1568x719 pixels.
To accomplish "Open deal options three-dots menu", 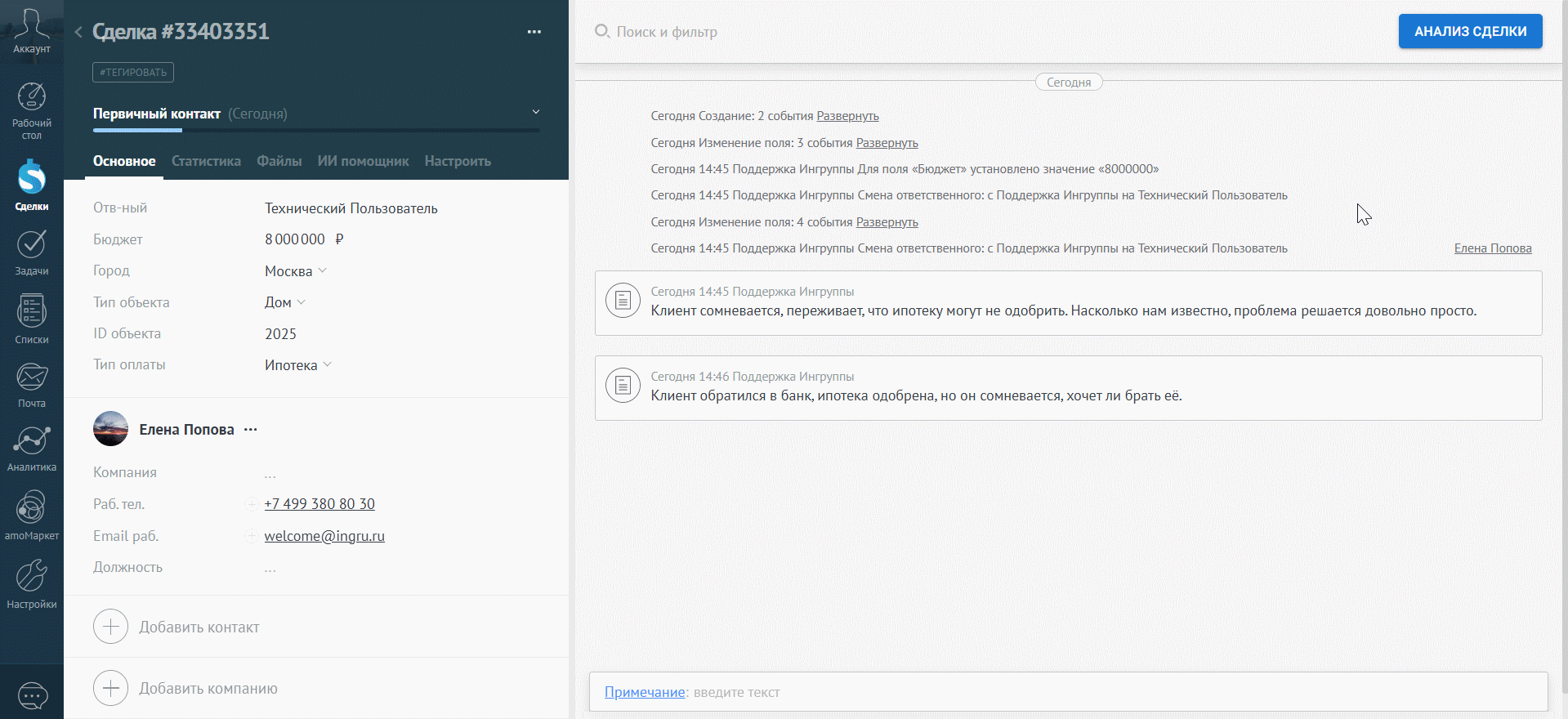I will [x=534, y=32].
